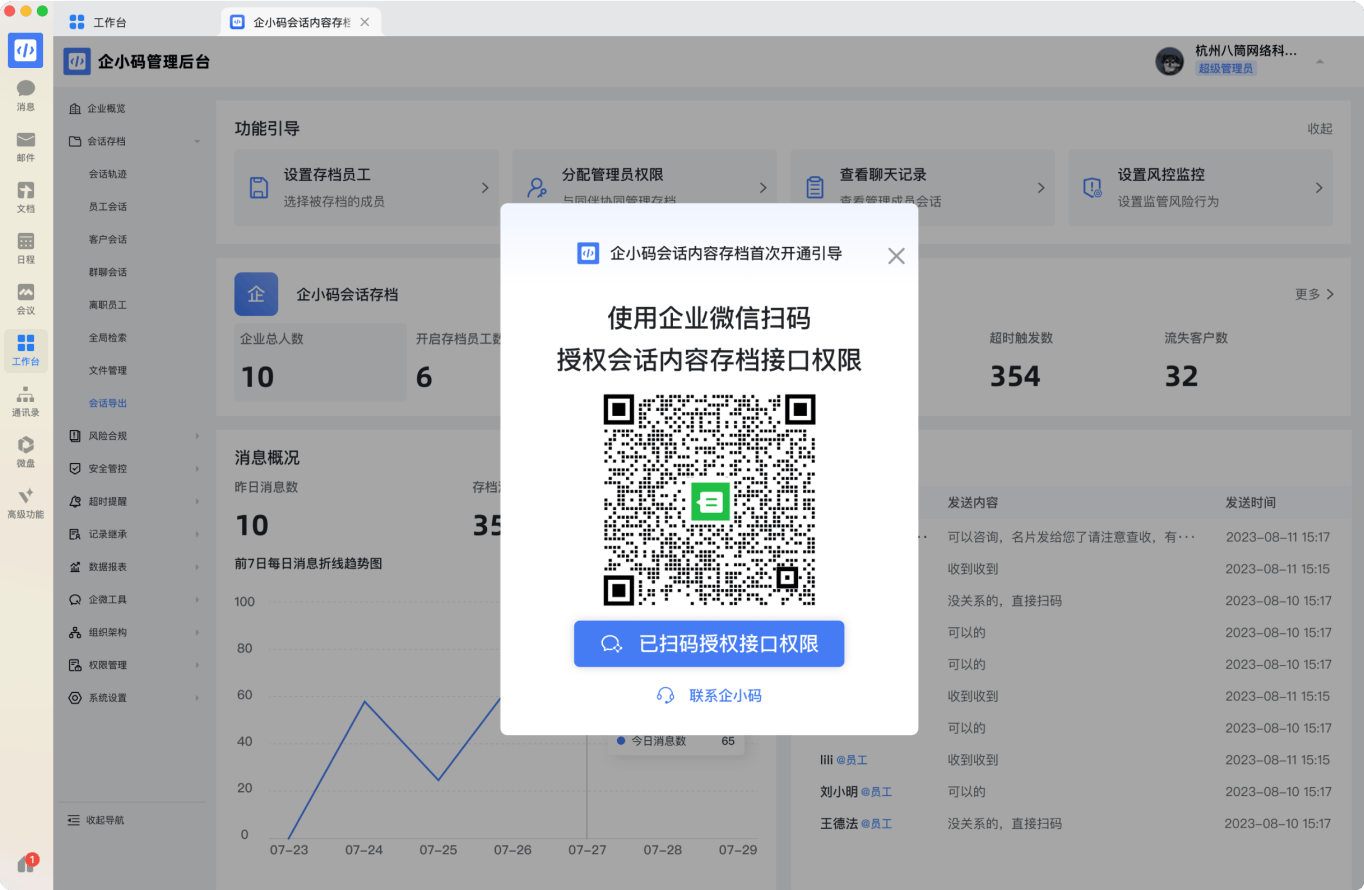Expand the 组织架构 menu group
This screenshot has width=1364, height=890.
pos(197,633)
